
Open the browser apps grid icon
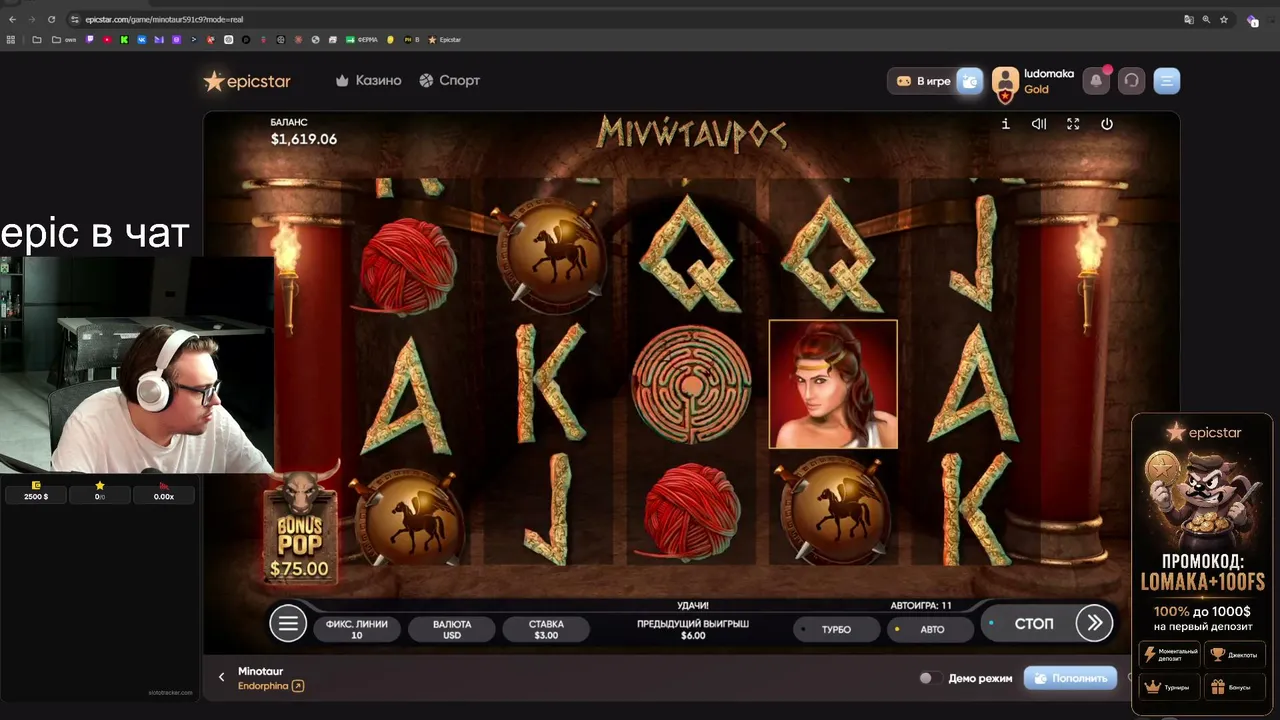11,40
